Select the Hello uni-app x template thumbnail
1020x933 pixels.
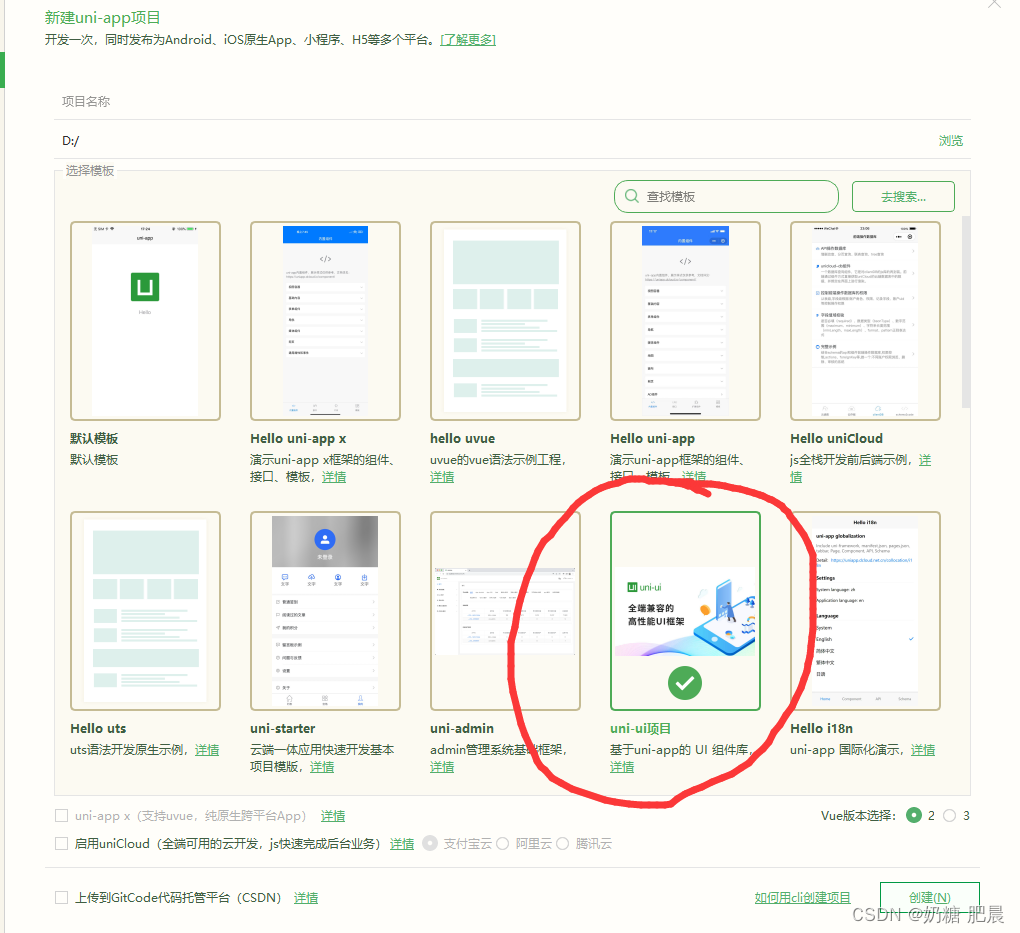pos(325,321)
